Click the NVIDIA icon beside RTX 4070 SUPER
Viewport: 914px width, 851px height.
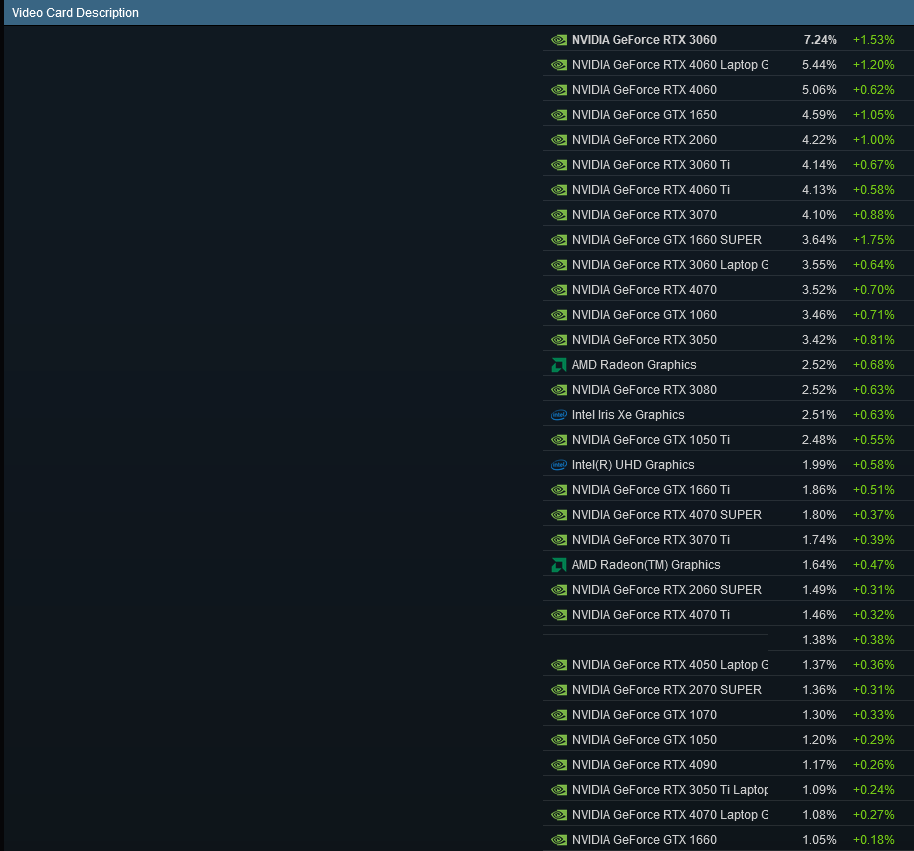pos(558,515)
